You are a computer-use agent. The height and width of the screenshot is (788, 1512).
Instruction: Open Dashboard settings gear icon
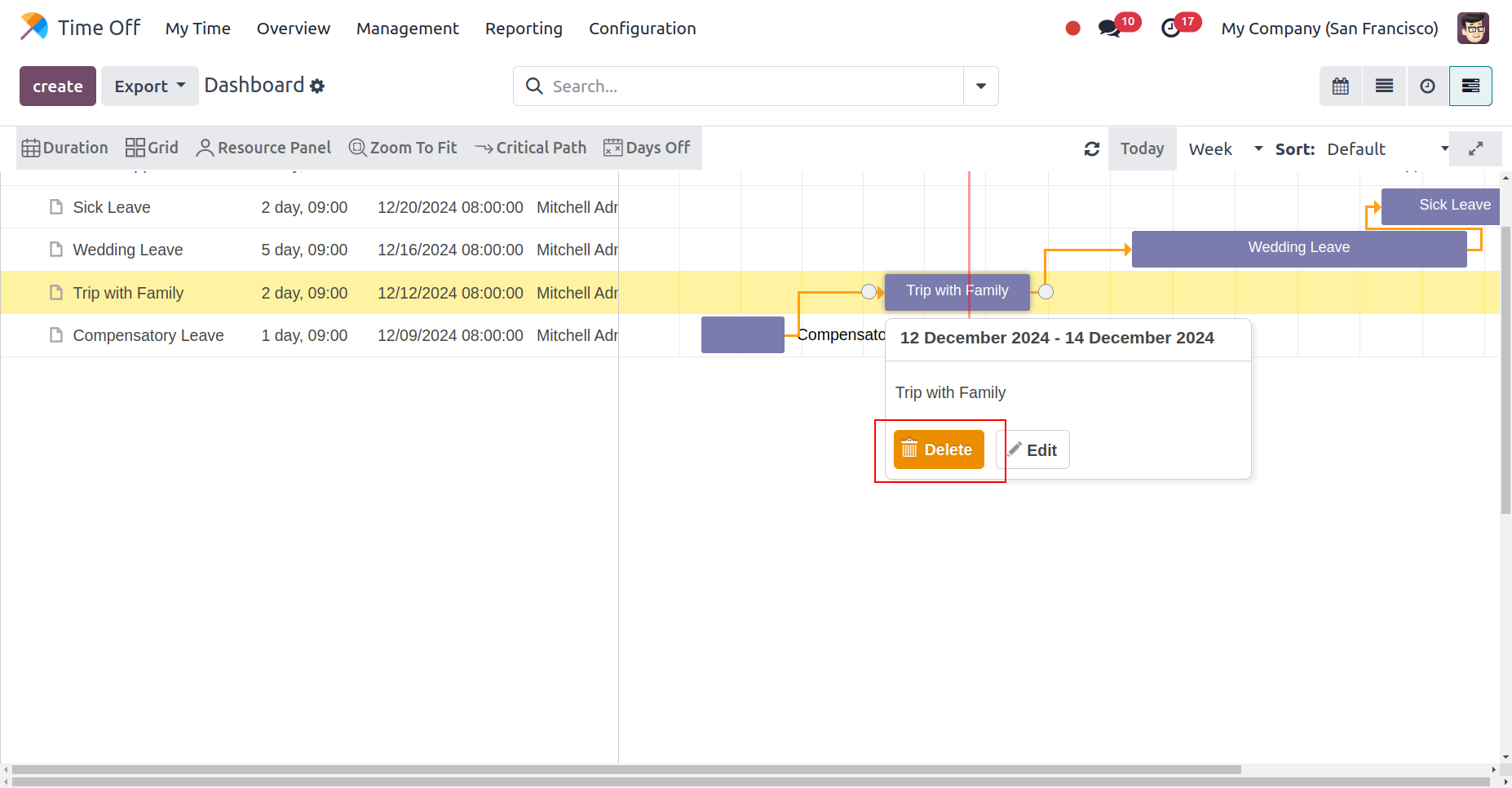pyautogui.click(x=317, y=86)
